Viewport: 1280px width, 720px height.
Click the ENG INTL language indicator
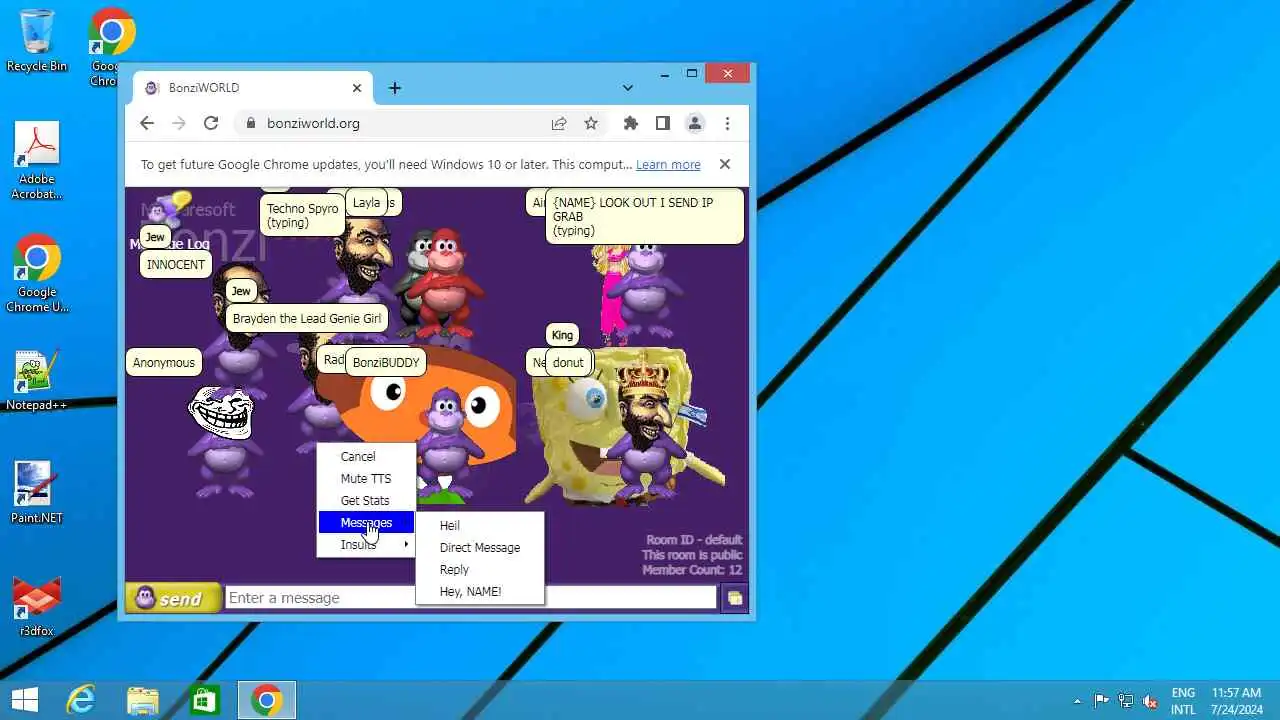click(x=1183, y=701)
